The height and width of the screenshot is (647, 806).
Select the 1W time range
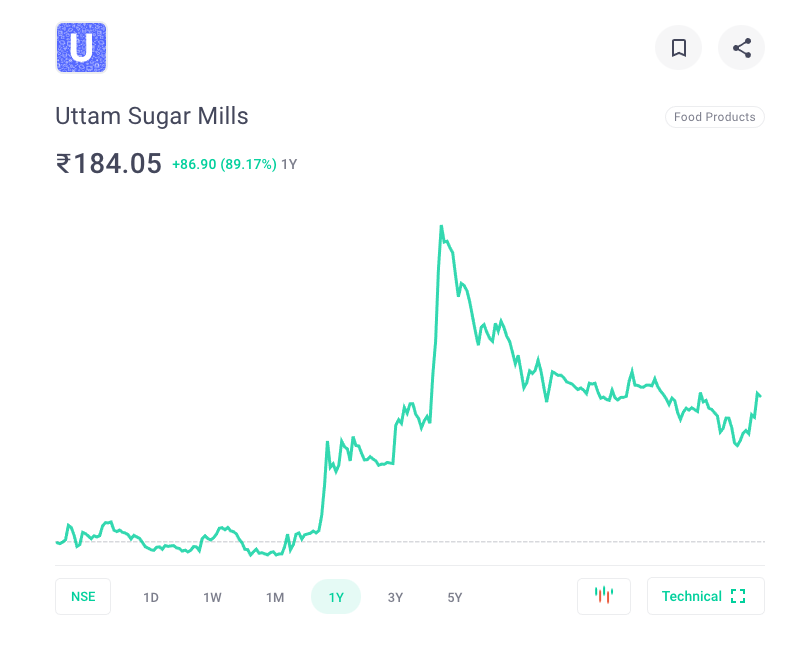tap(212, 597)
